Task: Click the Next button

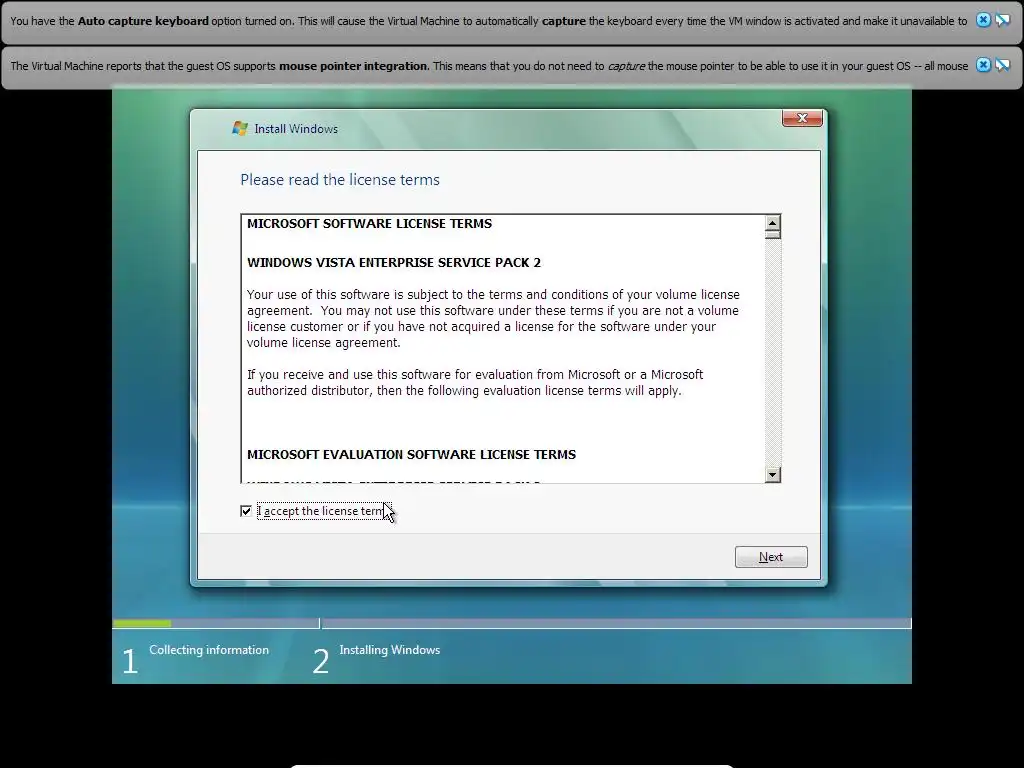Action: [771, 557]
